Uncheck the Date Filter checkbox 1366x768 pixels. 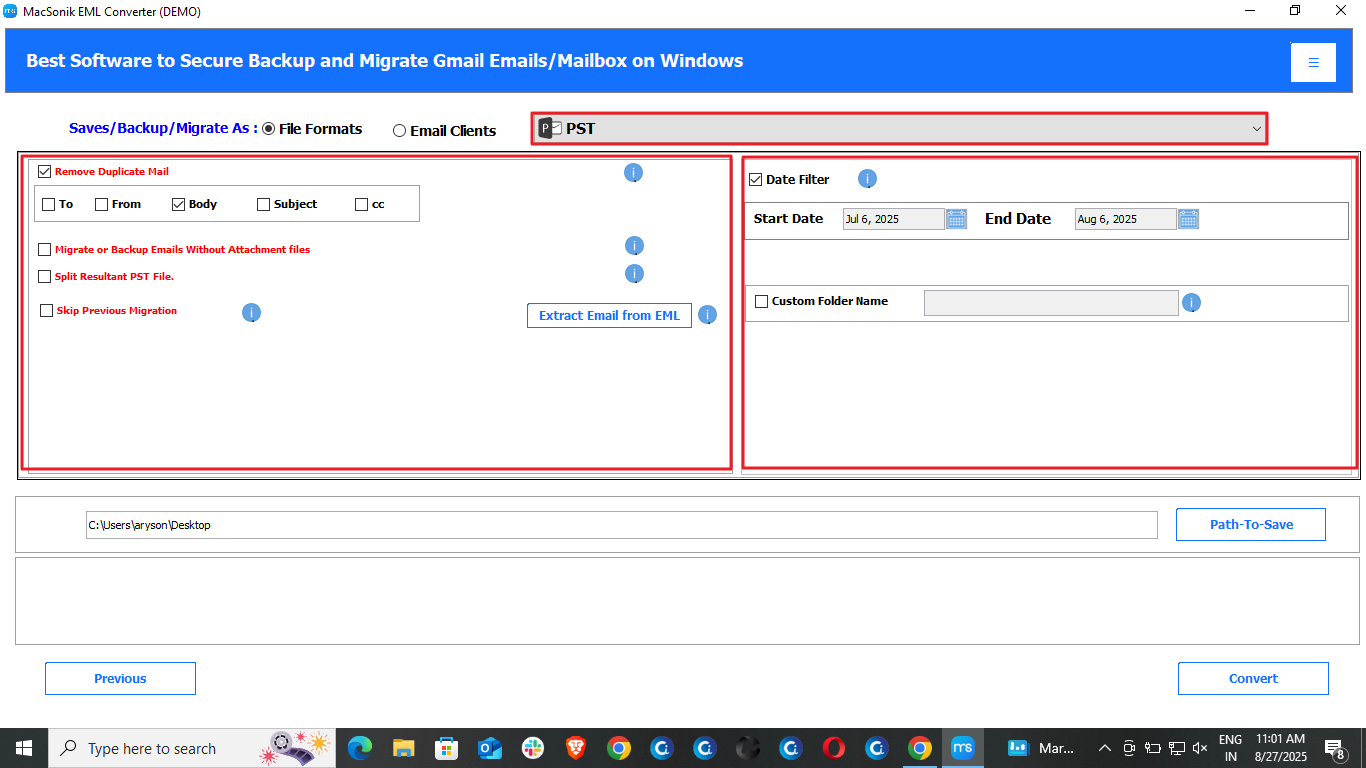coord(755,180)
